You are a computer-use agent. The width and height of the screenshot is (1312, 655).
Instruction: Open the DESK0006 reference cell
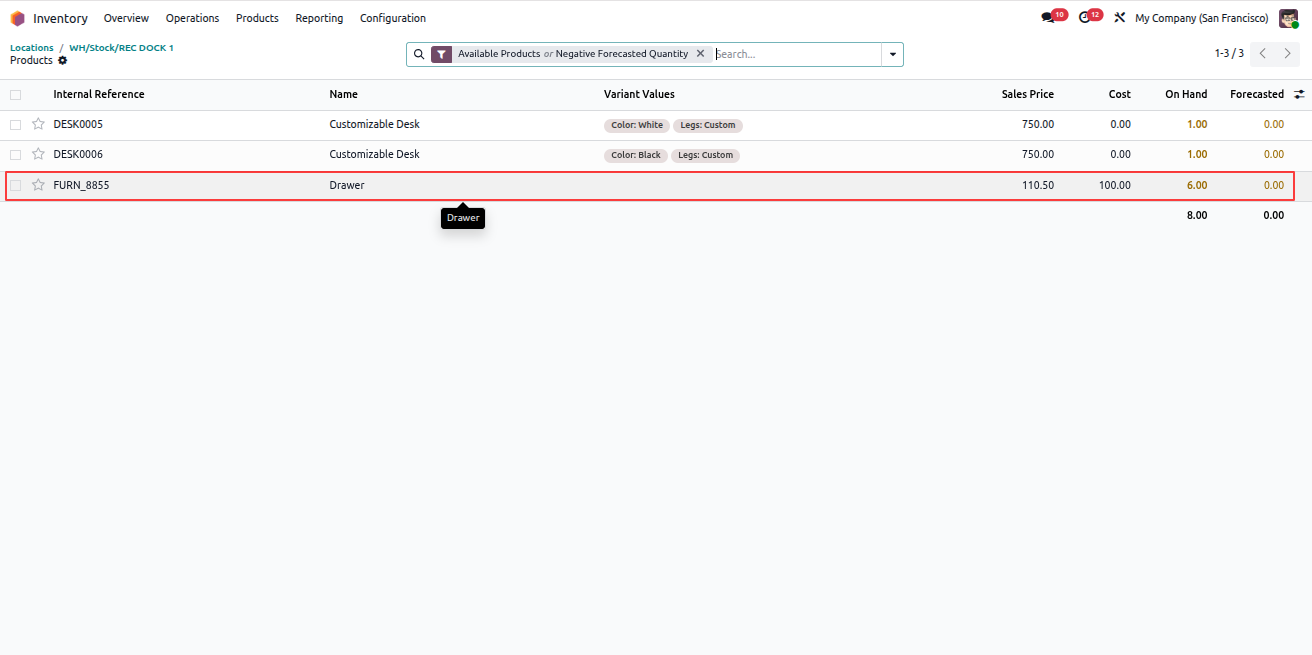coord(78,154)
